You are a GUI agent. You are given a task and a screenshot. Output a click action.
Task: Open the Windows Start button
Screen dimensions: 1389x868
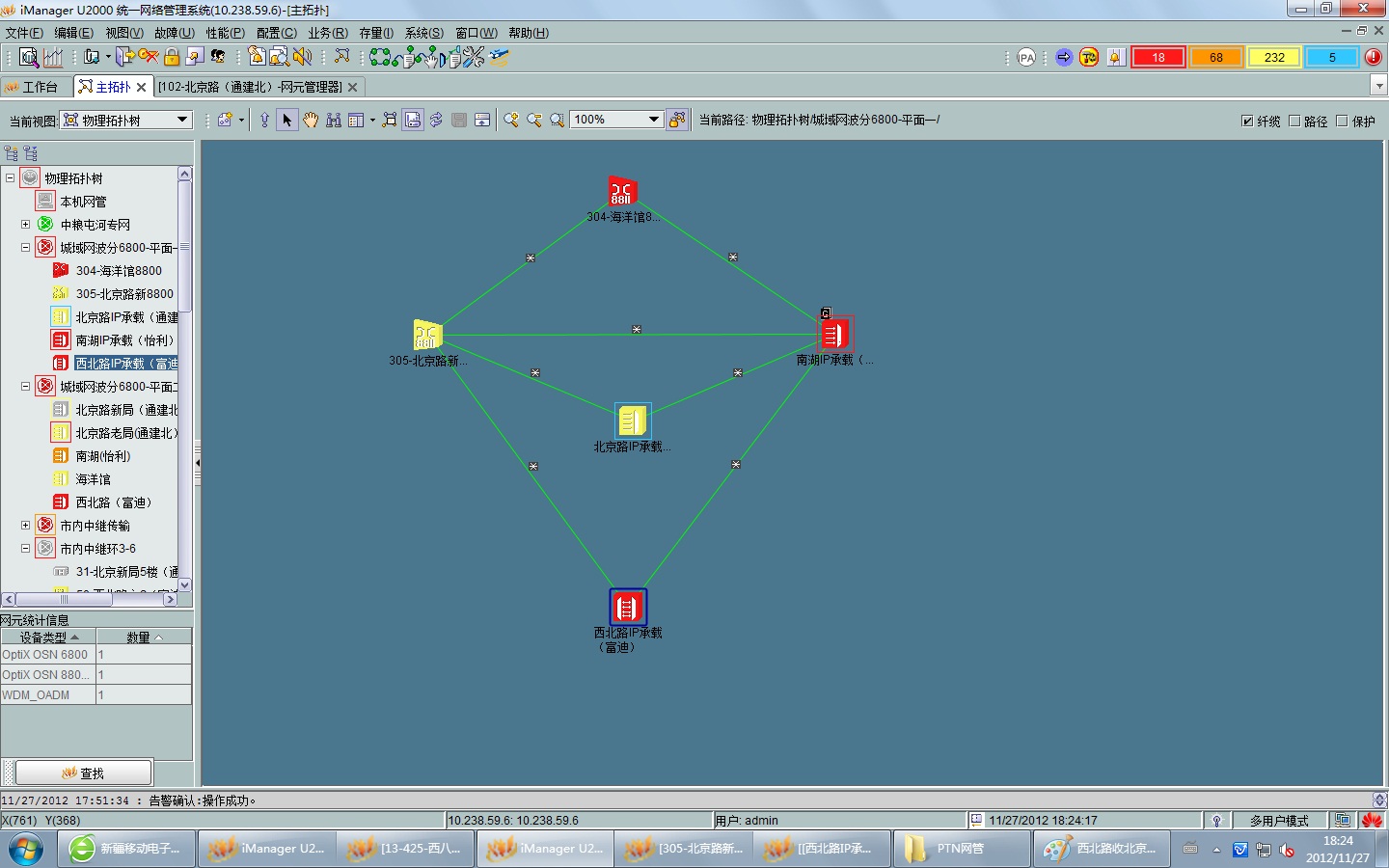point(26,849)
